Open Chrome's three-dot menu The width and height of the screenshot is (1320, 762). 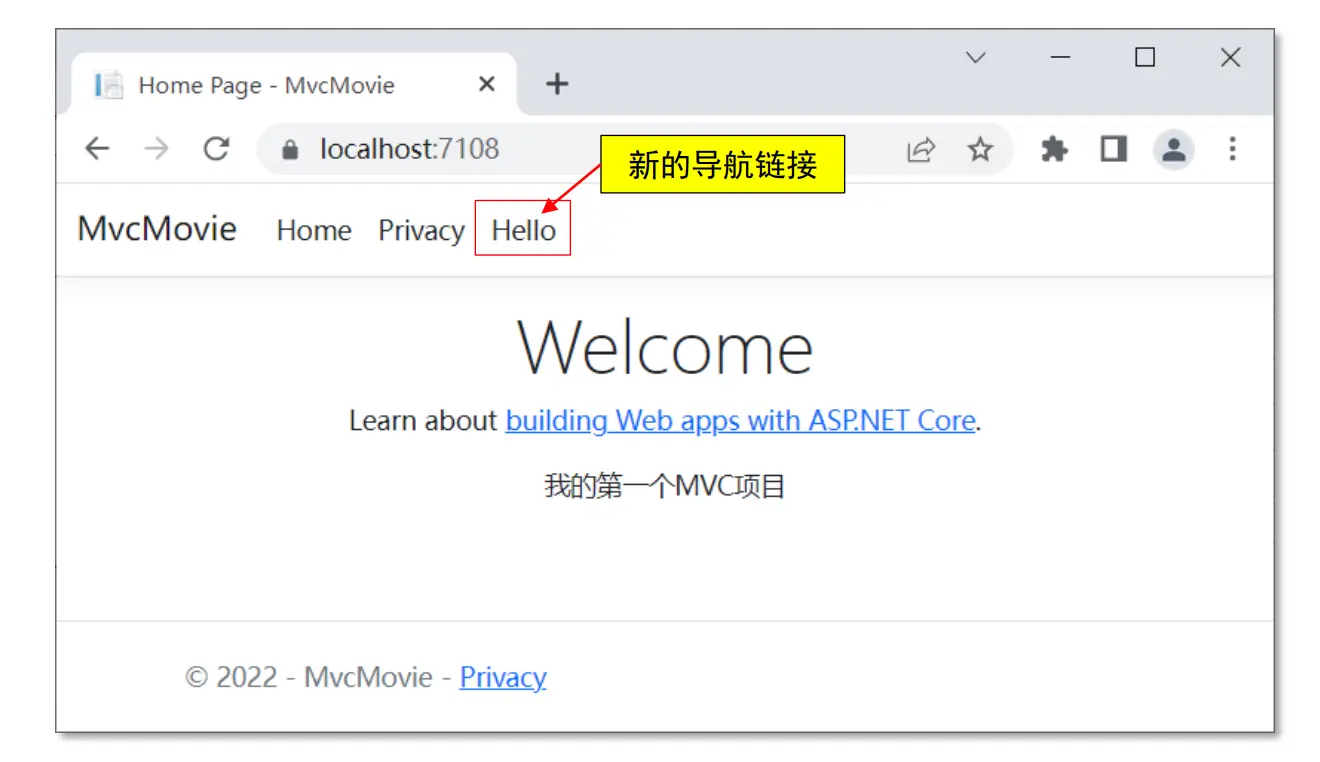pos(1232,150)
